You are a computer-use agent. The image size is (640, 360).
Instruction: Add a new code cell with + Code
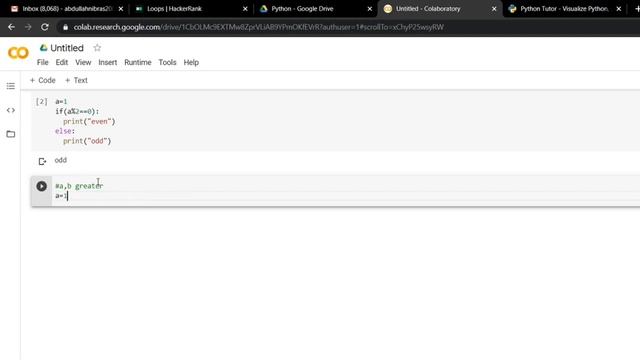42,80
